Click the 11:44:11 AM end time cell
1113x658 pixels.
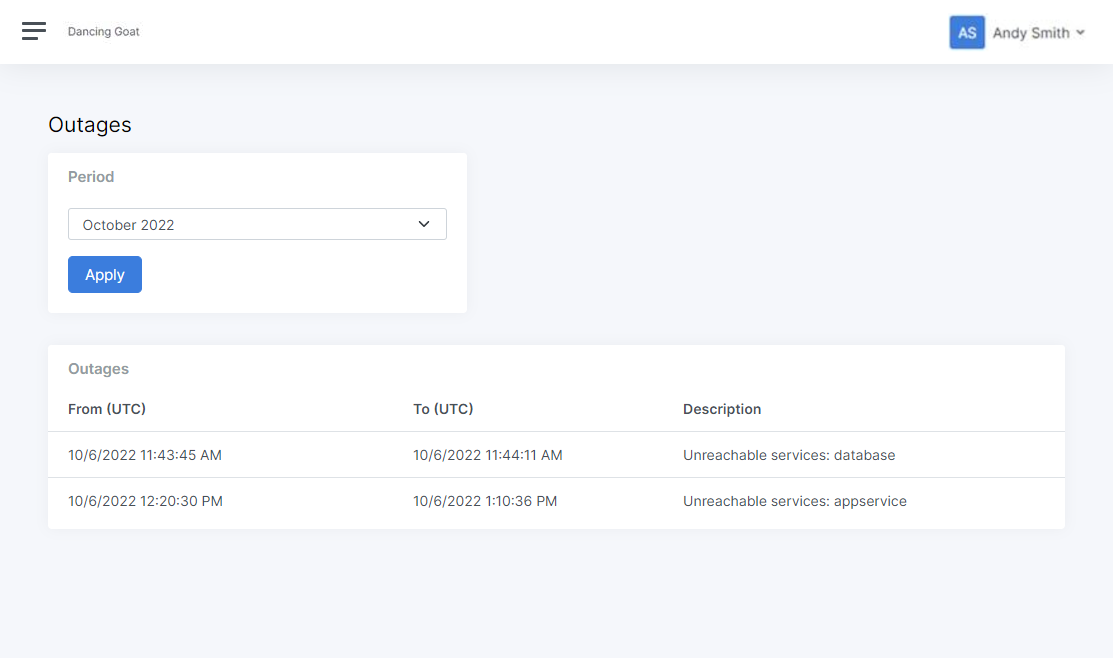488,455
